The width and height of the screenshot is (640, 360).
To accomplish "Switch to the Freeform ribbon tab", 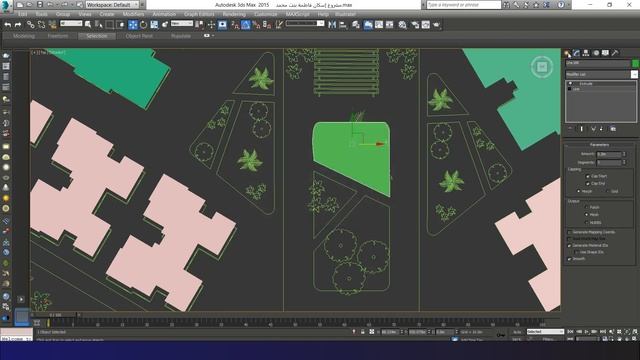I will point(58,36).
